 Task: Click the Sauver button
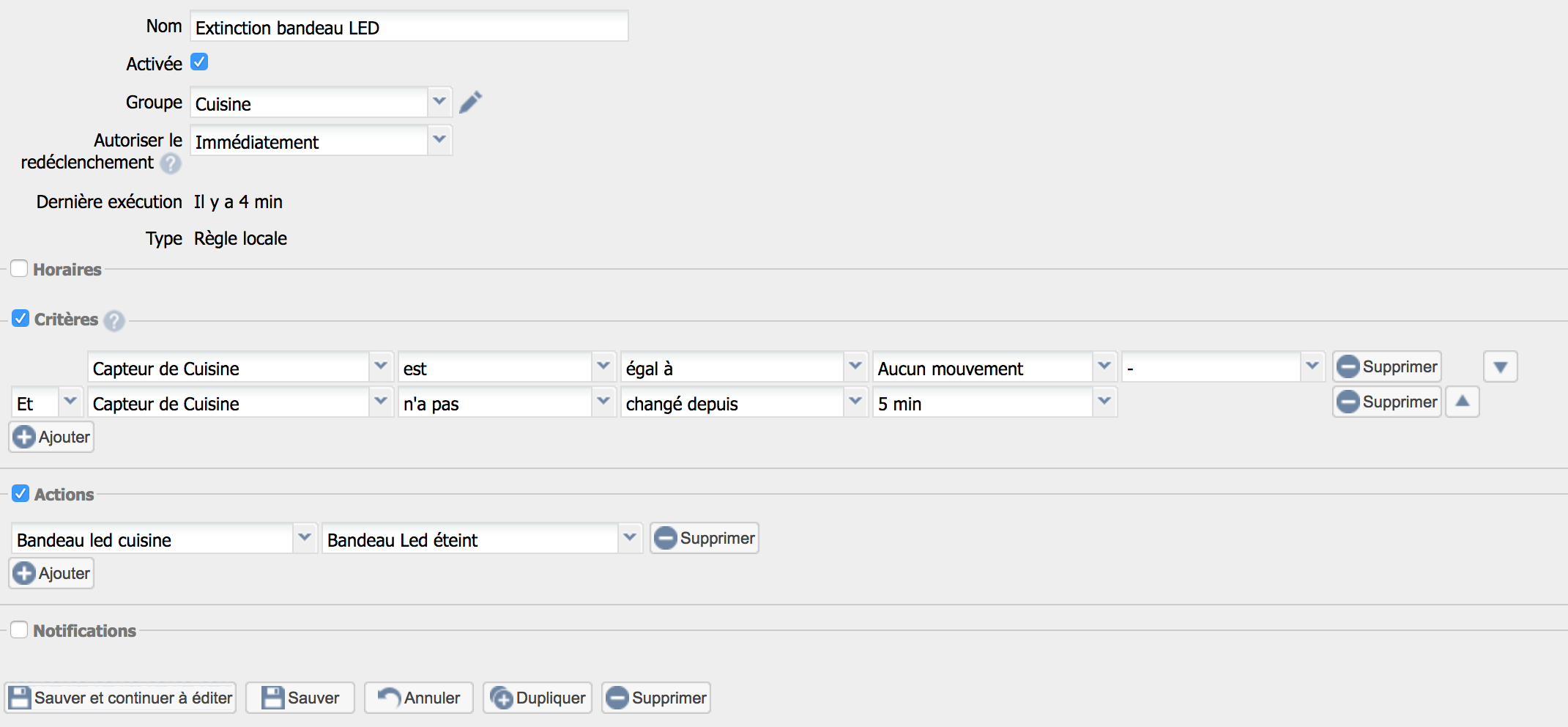click(x=300, y=698)
